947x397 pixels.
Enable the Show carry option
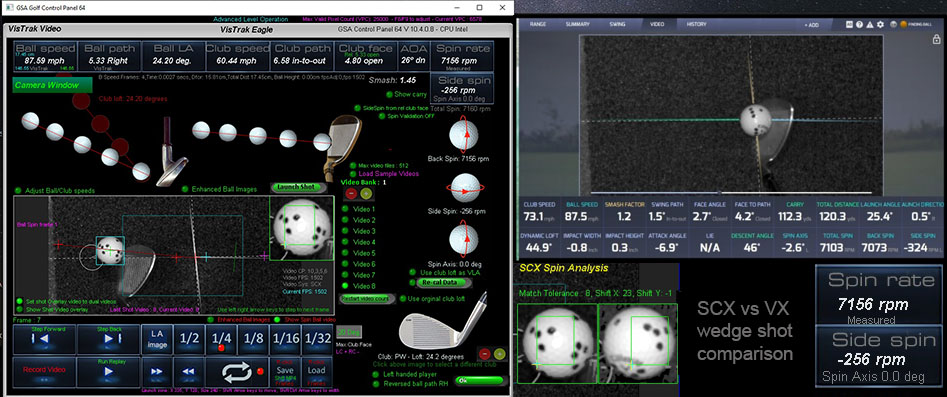[390, 94]
